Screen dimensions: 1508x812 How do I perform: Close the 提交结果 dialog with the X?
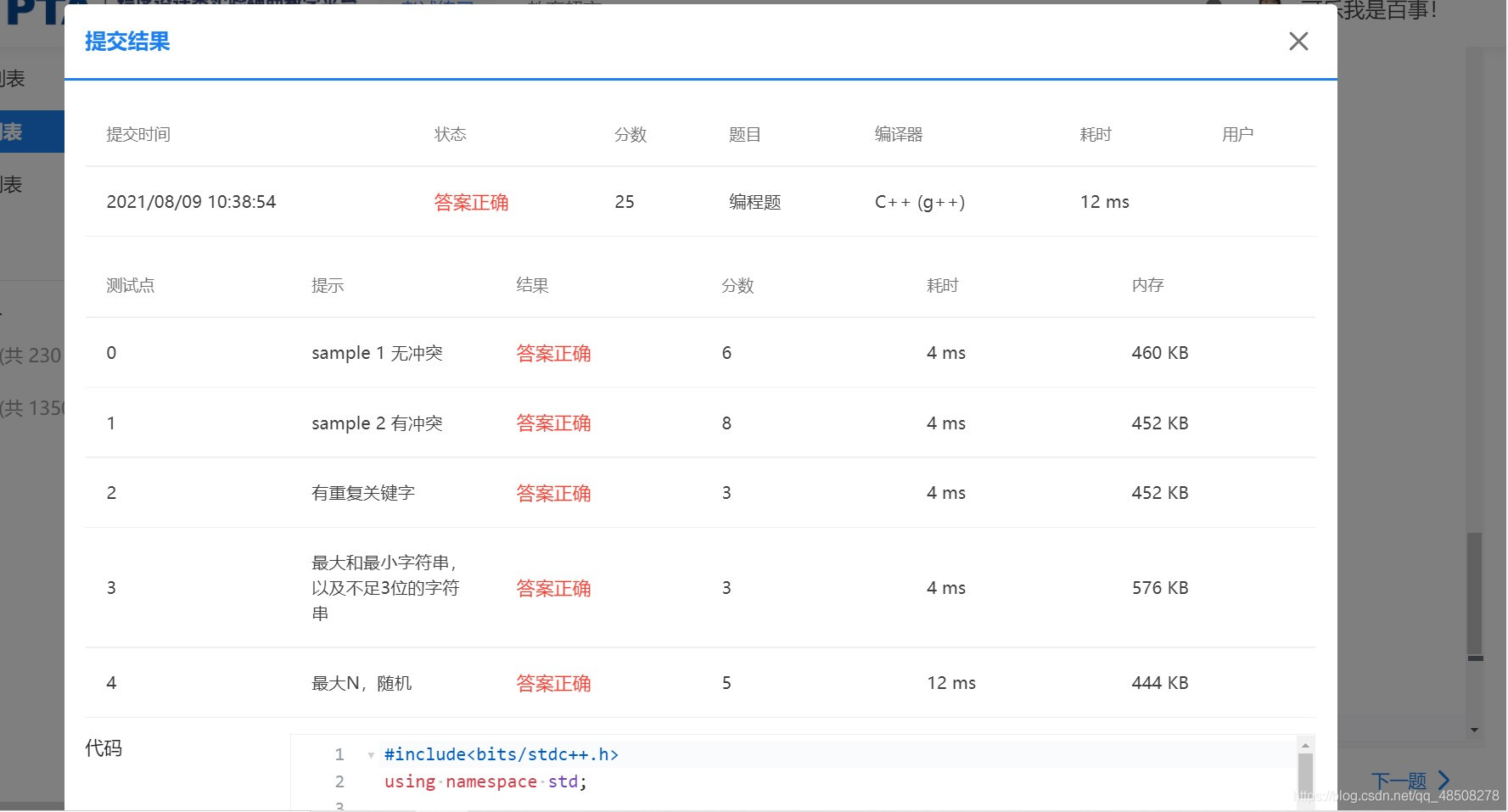1298,41
